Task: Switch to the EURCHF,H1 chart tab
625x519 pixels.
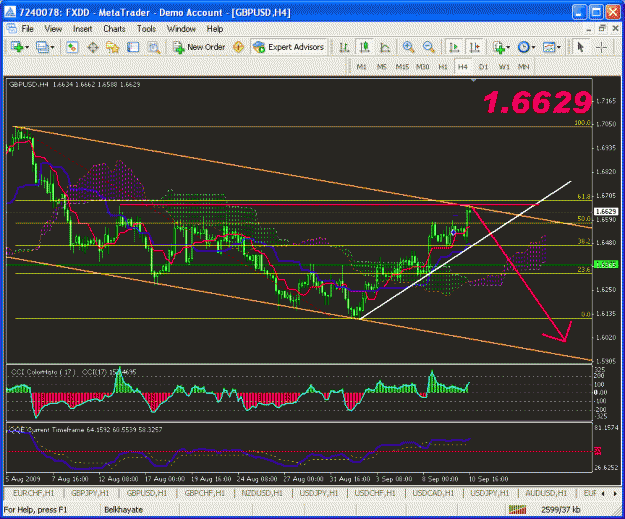Action: click(x=33, y=493)
